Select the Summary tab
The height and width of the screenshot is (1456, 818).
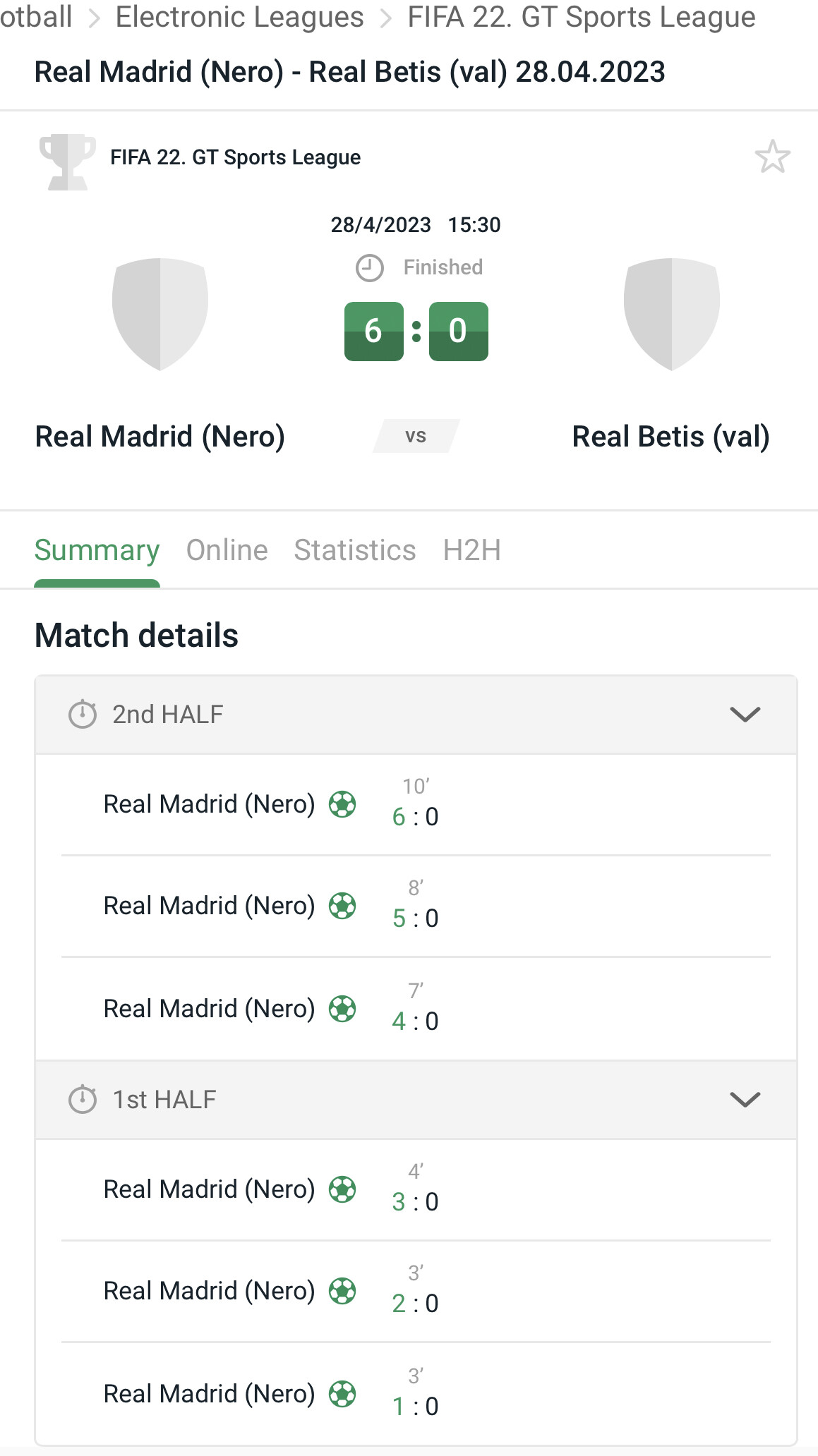click(97, 550)
